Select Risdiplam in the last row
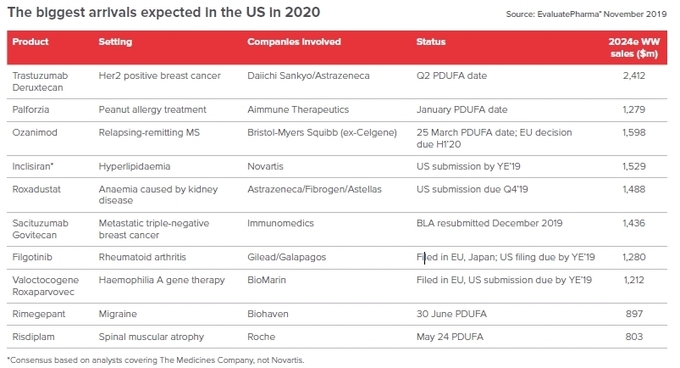This screenshot has height=368, width=680. pyautogui.click(x=33, y=337)
